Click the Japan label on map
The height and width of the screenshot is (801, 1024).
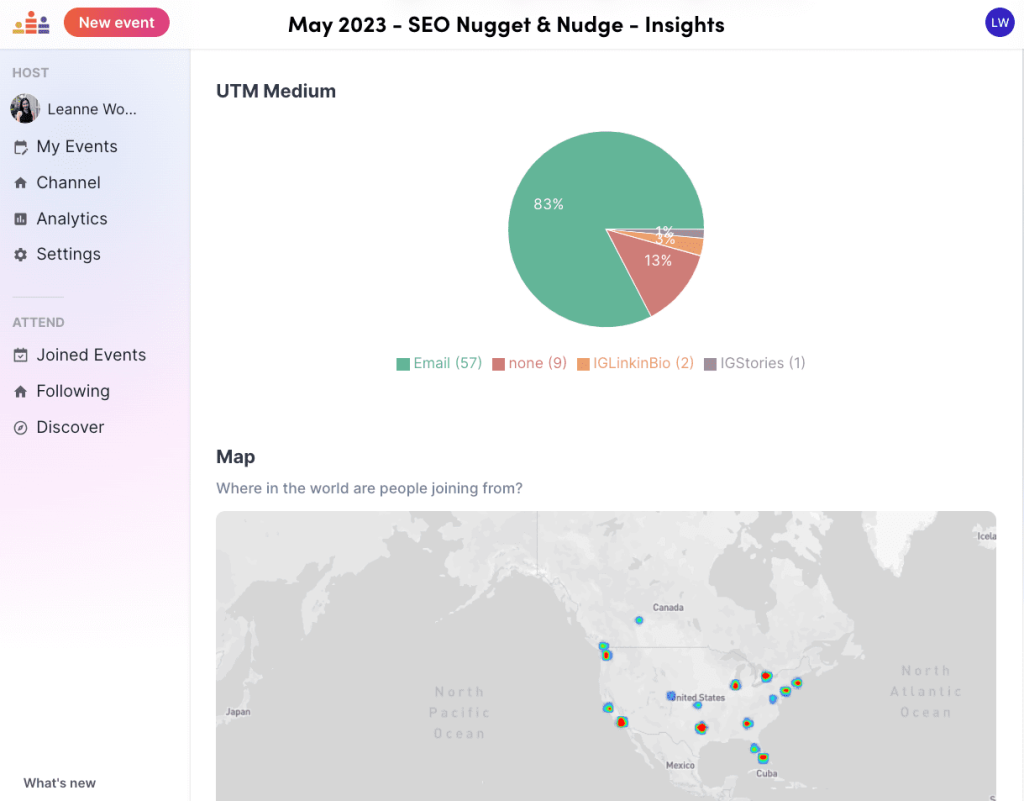238,712
